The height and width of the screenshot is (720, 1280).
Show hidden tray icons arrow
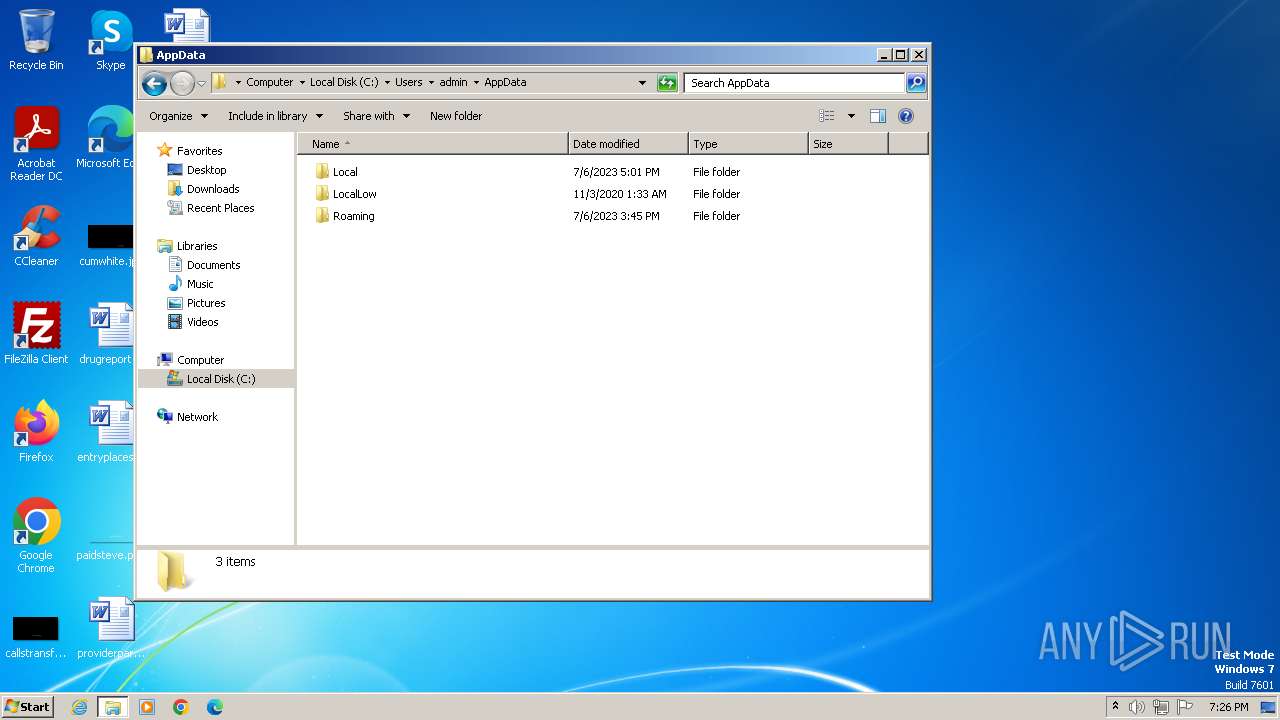point(1115,707)
